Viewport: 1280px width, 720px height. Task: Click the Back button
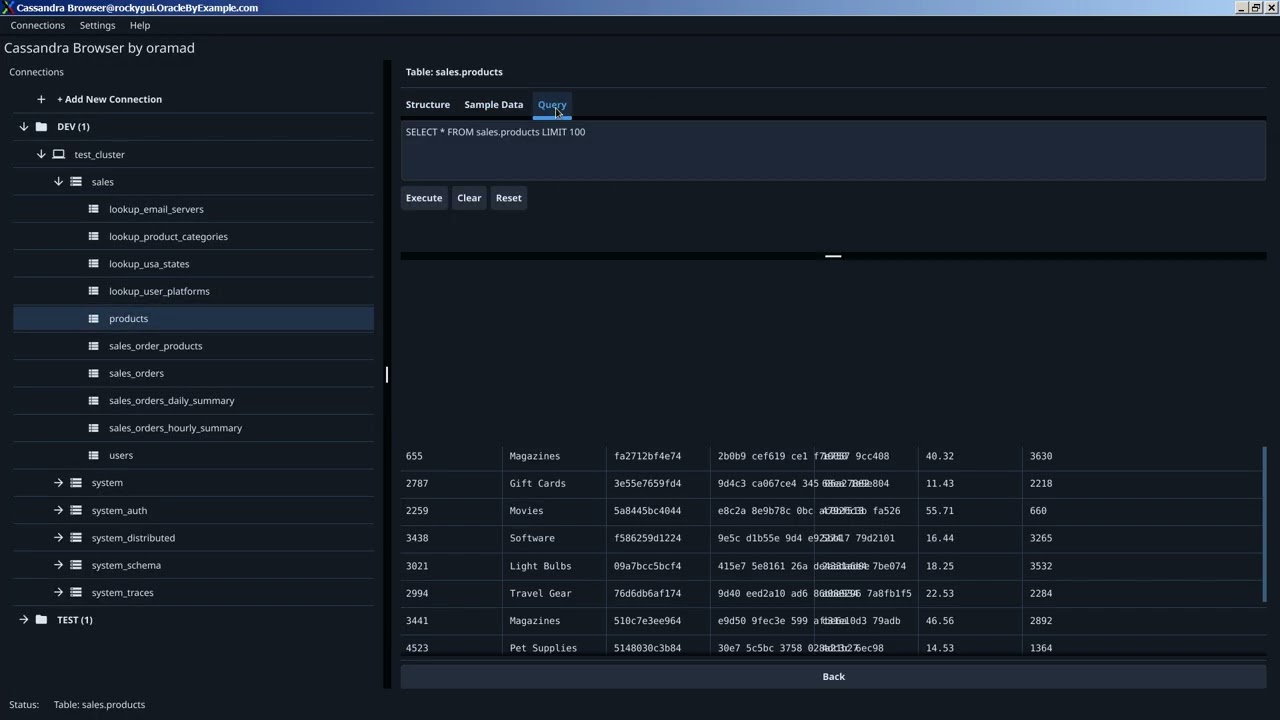[x=833, y=677]
